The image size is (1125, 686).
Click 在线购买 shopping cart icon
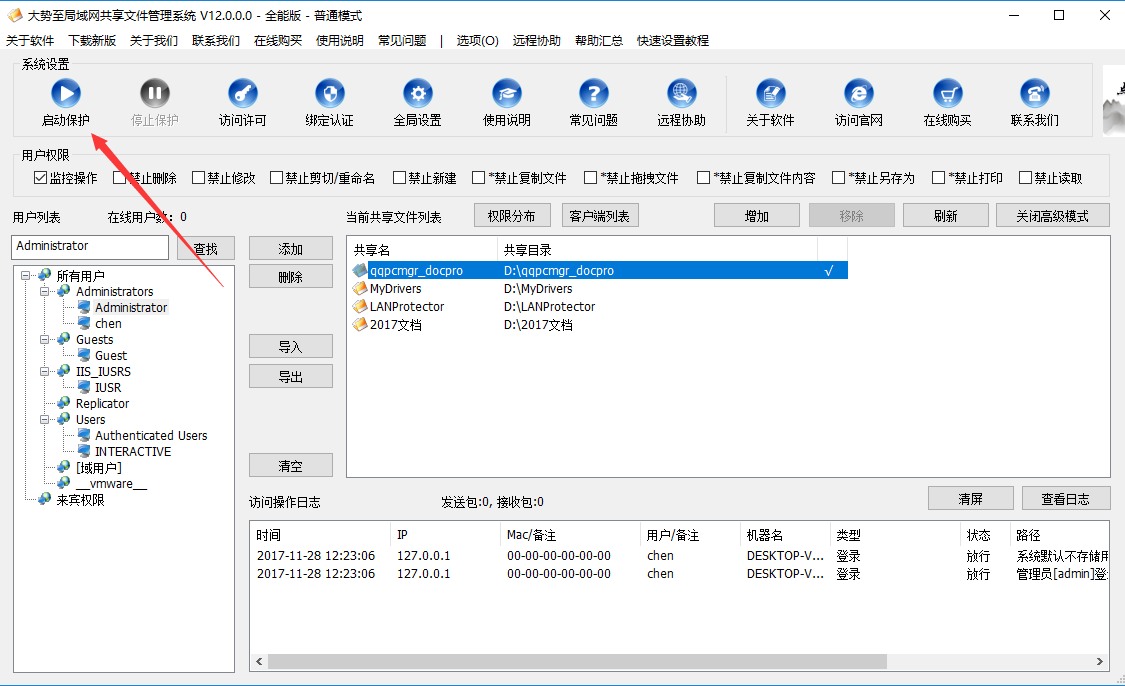pos(947,95)
